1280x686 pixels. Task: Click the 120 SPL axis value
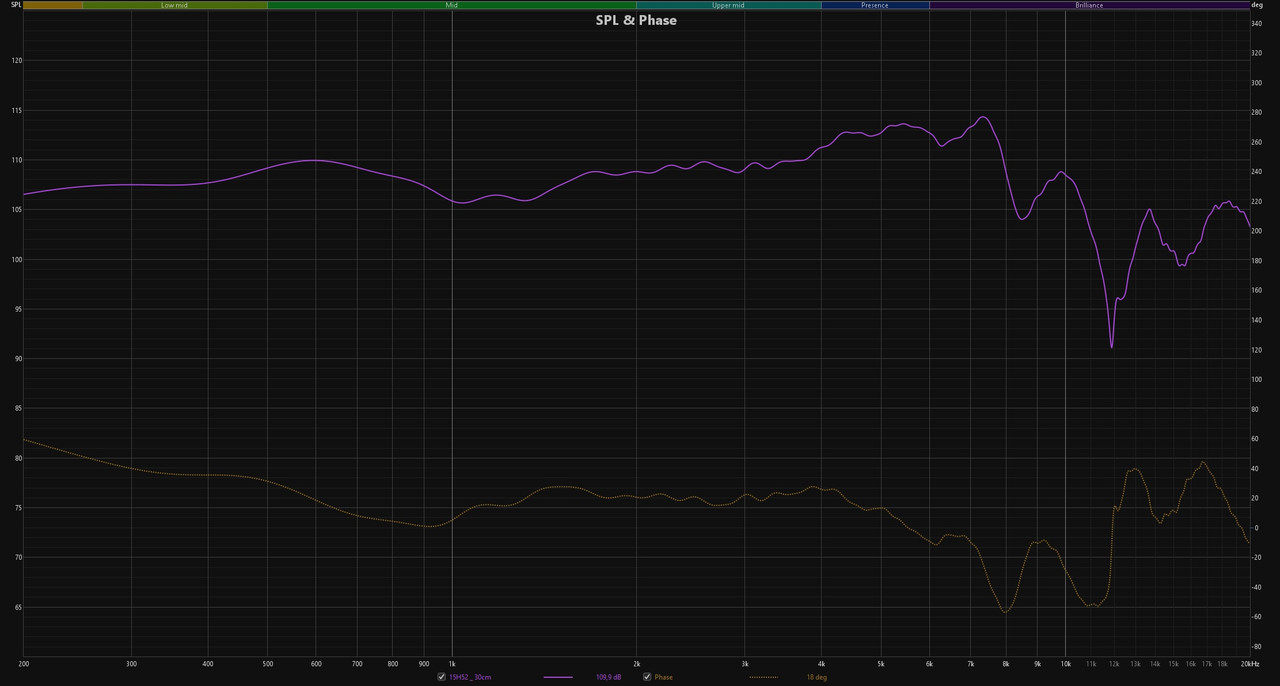[x=17, y=60]
